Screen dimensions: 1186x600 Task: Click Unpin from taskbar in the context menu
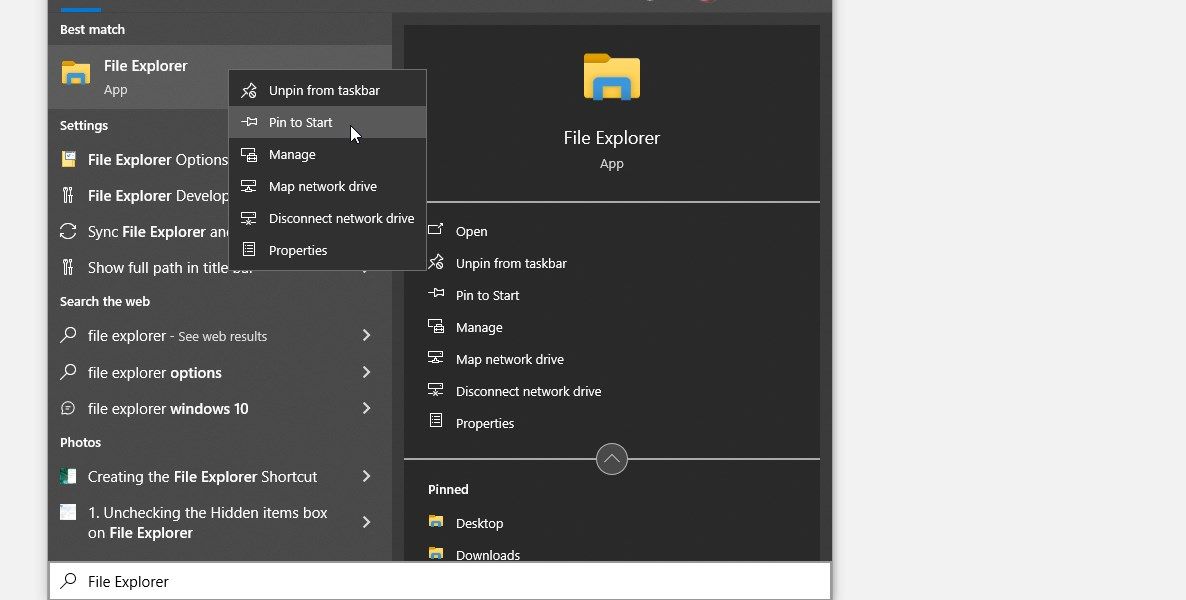[323, 89]
